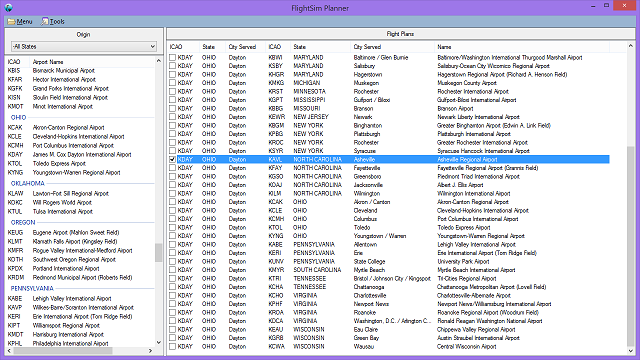The image size is (640, 360).
Task: Select Syracuse Hancock International Airport row
Action: click(x=389, y=151)
